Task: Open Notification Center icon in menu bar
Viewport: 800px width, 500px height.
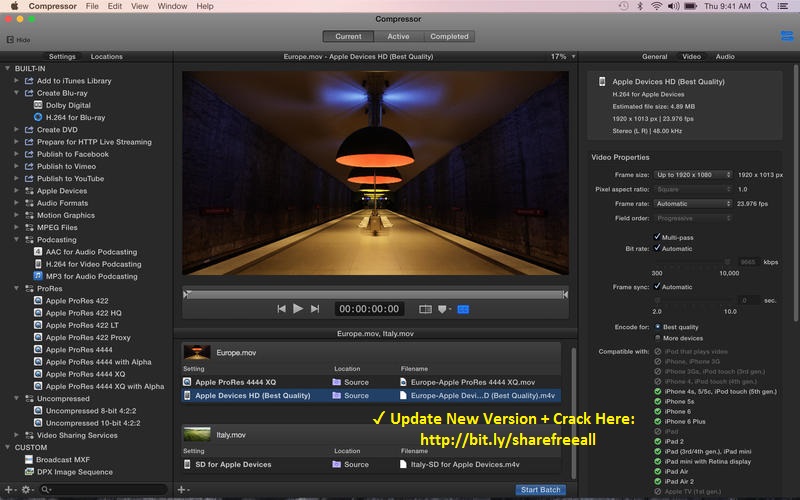Action: click(783, 6)
